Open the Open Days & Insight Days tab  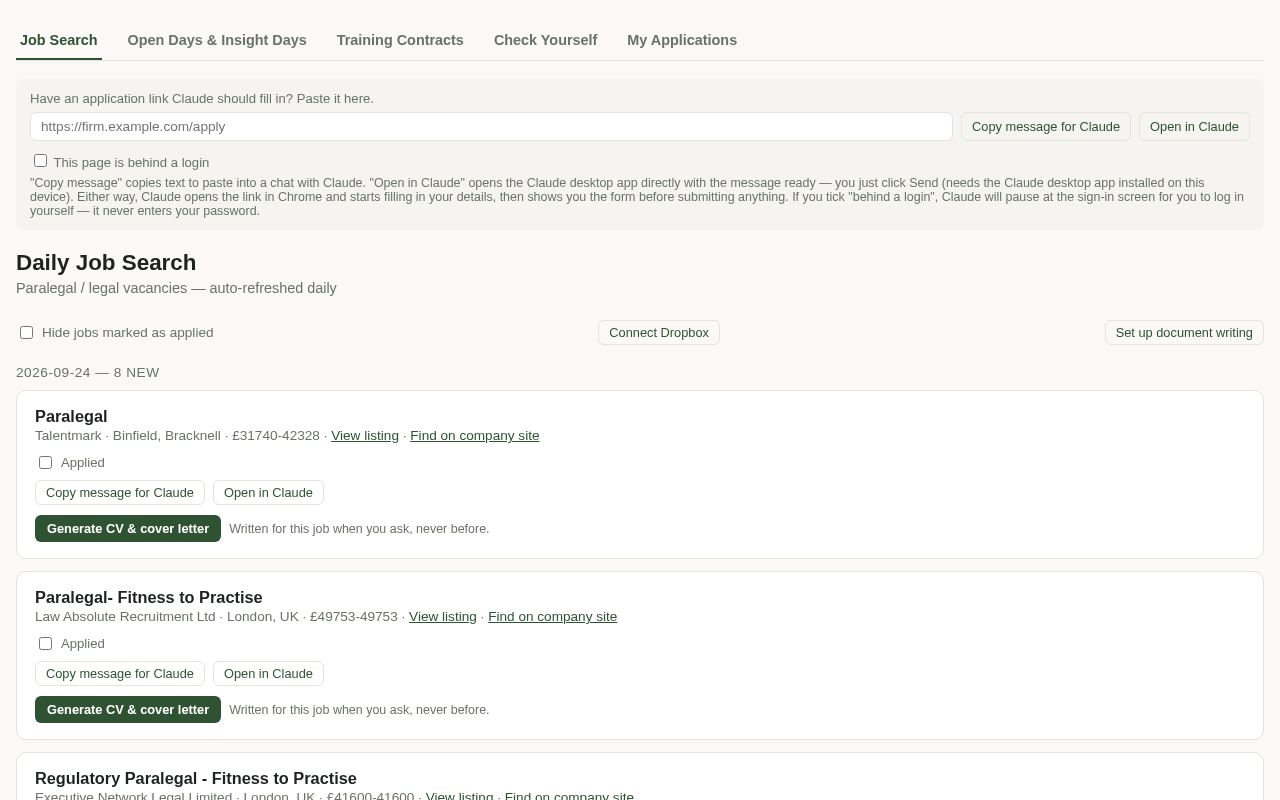(217, 40)
